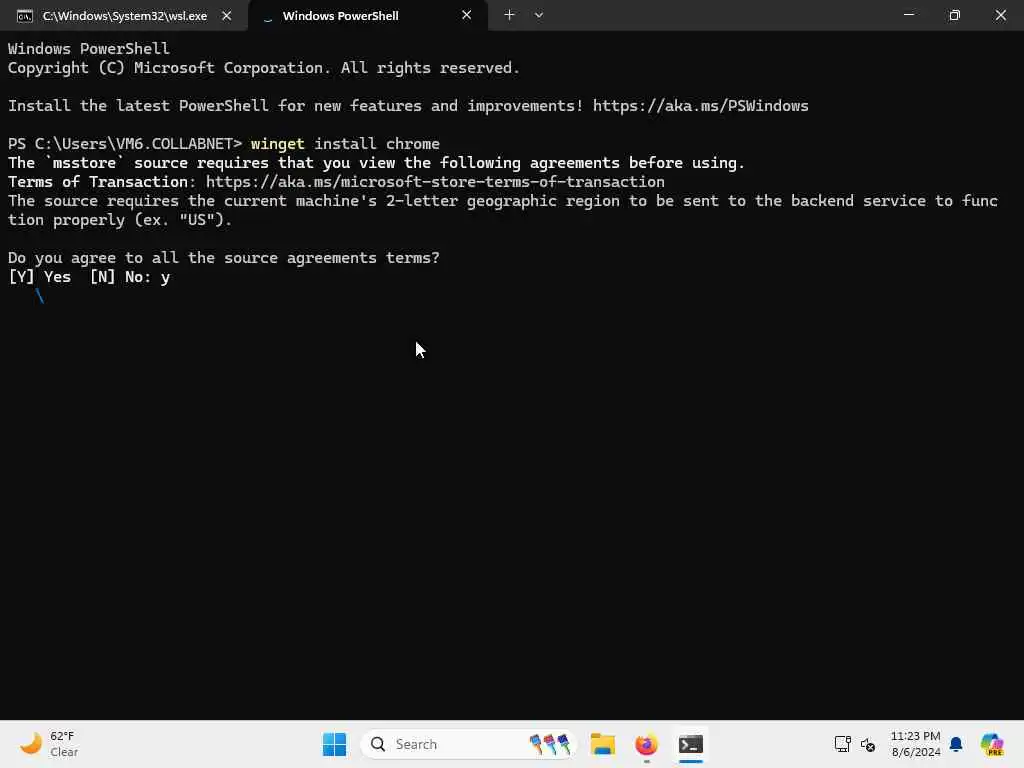The height and width of the screenshot is (768, 1024).
Task: Close the terminal window
Action: [x=1000, y=15]
